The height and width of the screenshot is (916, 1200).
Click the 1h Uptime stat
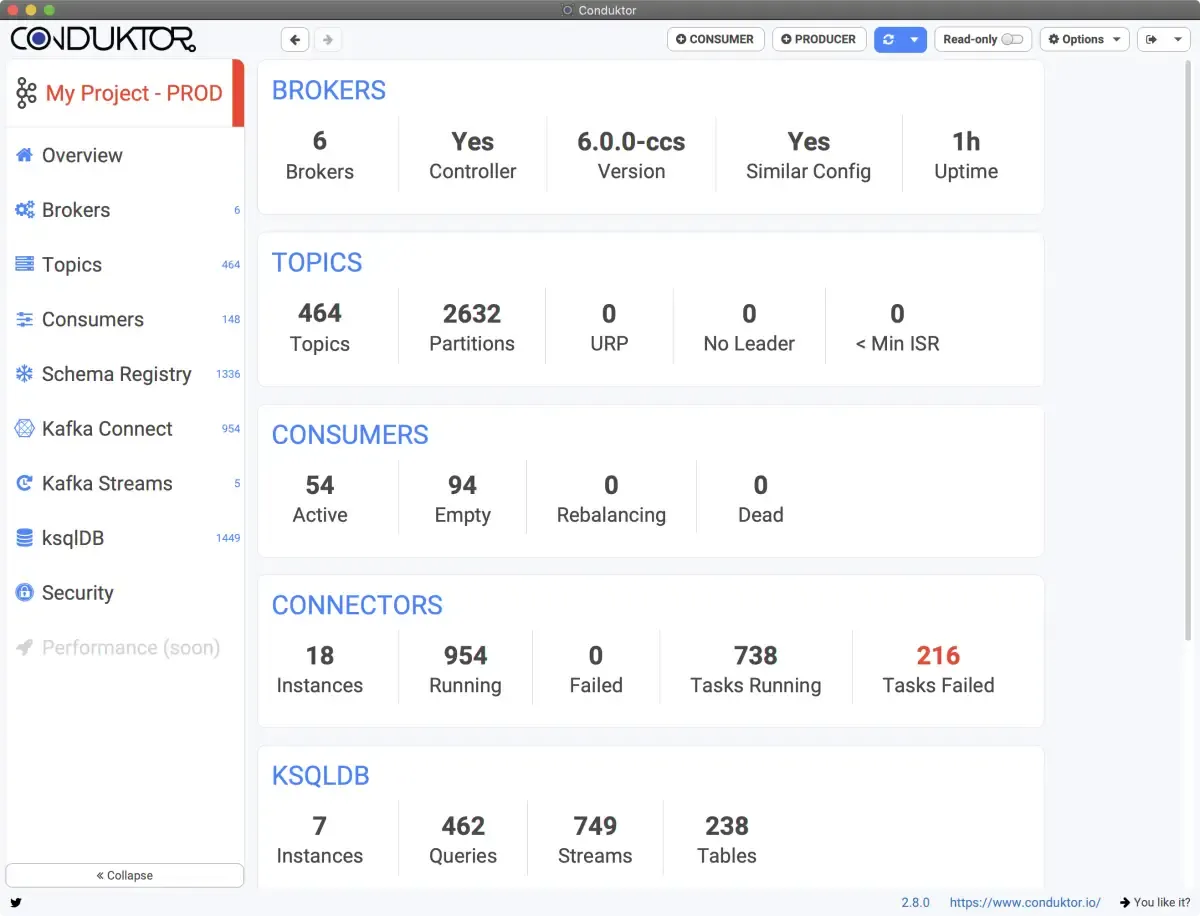966,155
